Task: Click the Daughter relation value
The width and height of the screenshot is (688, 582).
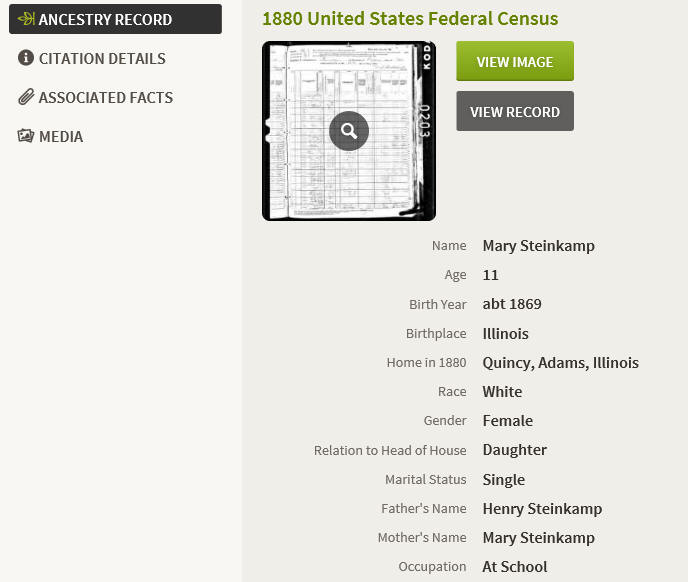Action: 514,450
